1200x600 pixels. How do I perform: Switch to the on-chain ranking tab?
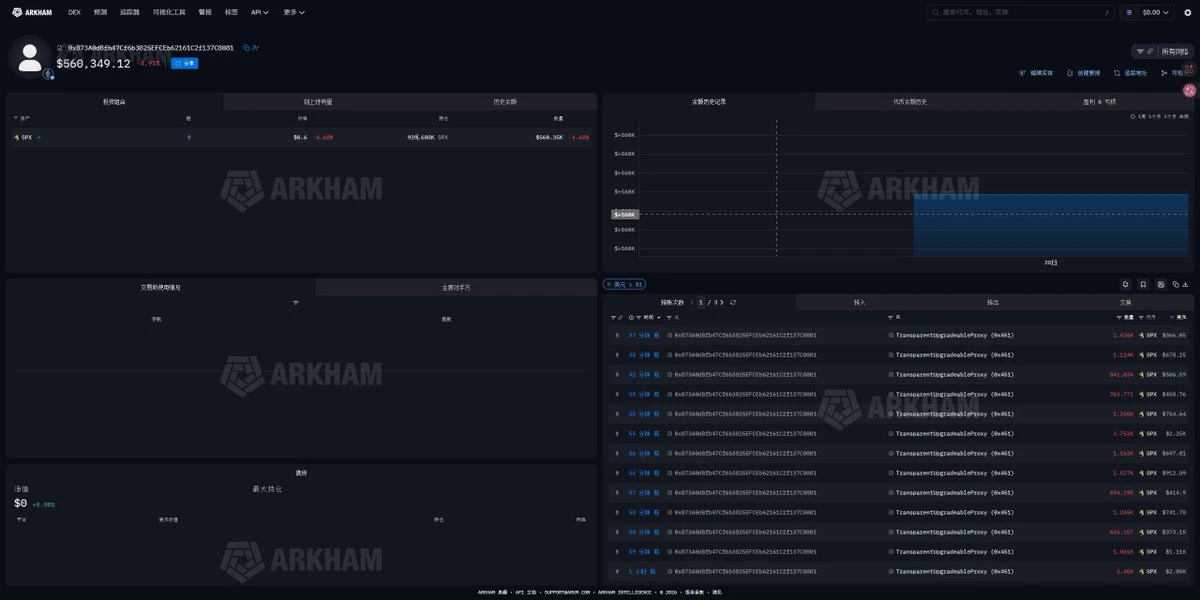(x=318, y=102)
